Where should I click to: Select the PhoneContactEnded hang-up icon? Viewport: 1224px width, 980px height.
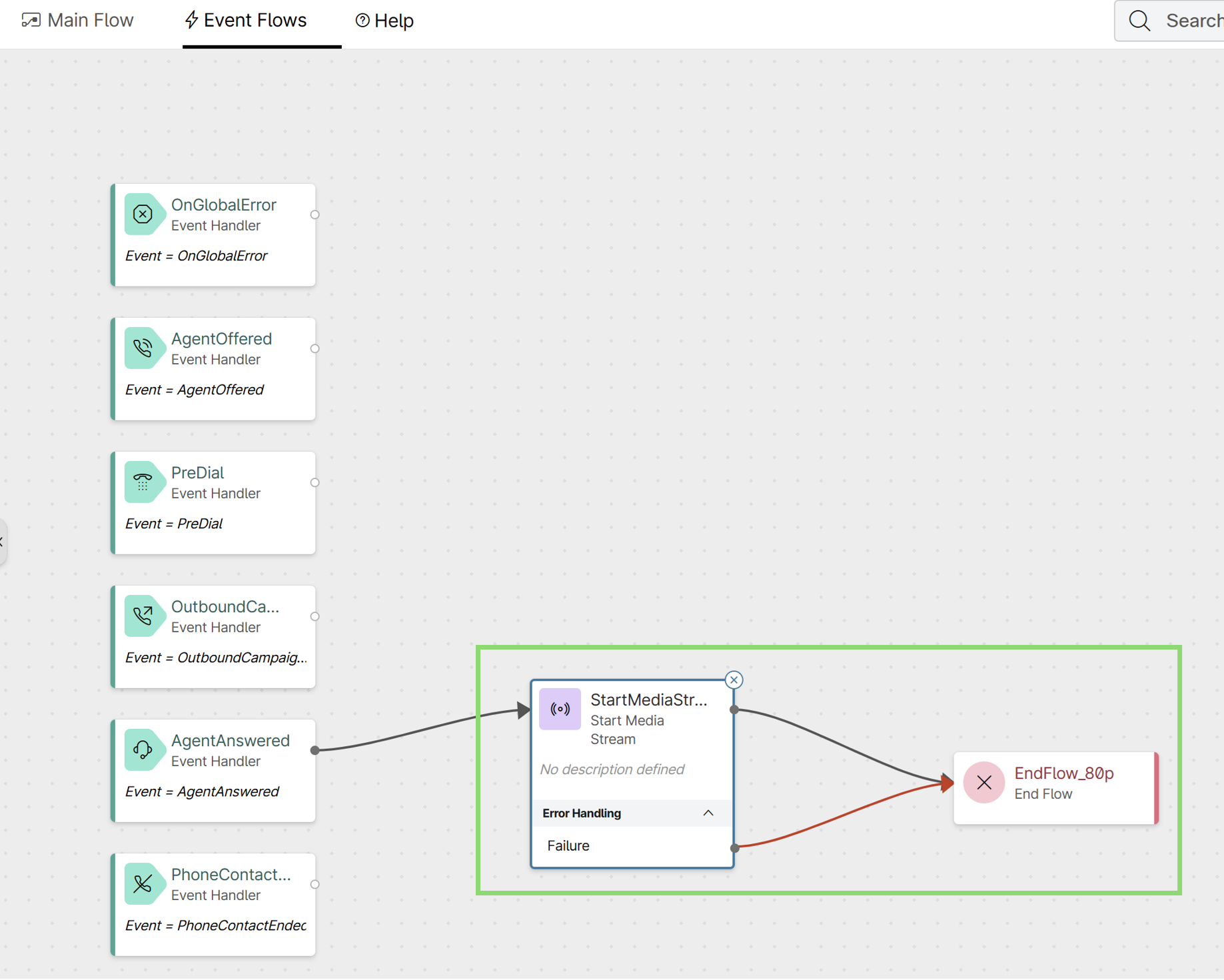143,884
